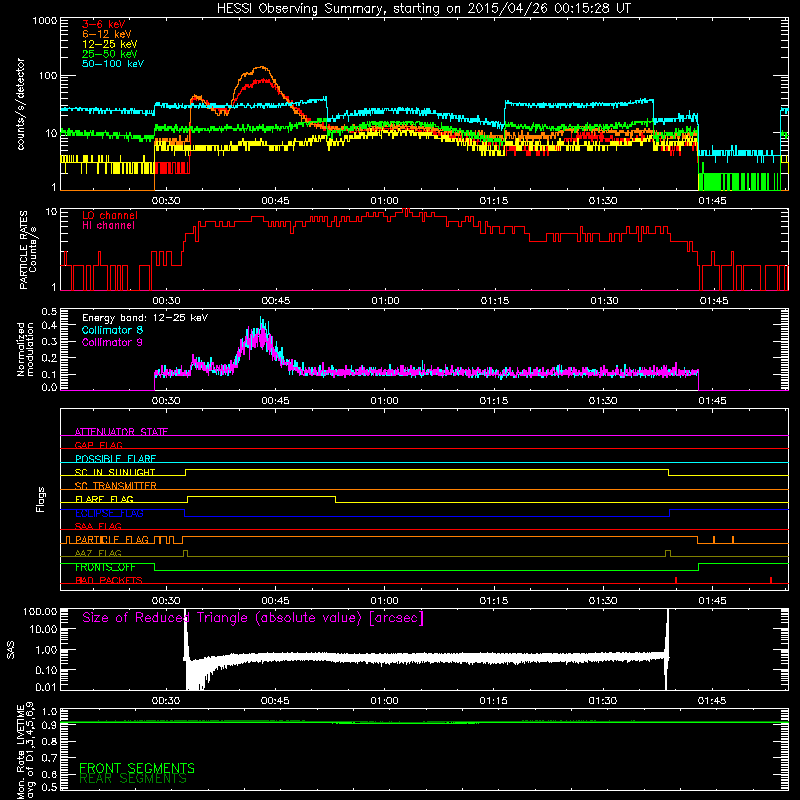Viewport: 800px width, 800px height.
Task: Select the POSSIBLE FLARE flag label
Action: 115,459
